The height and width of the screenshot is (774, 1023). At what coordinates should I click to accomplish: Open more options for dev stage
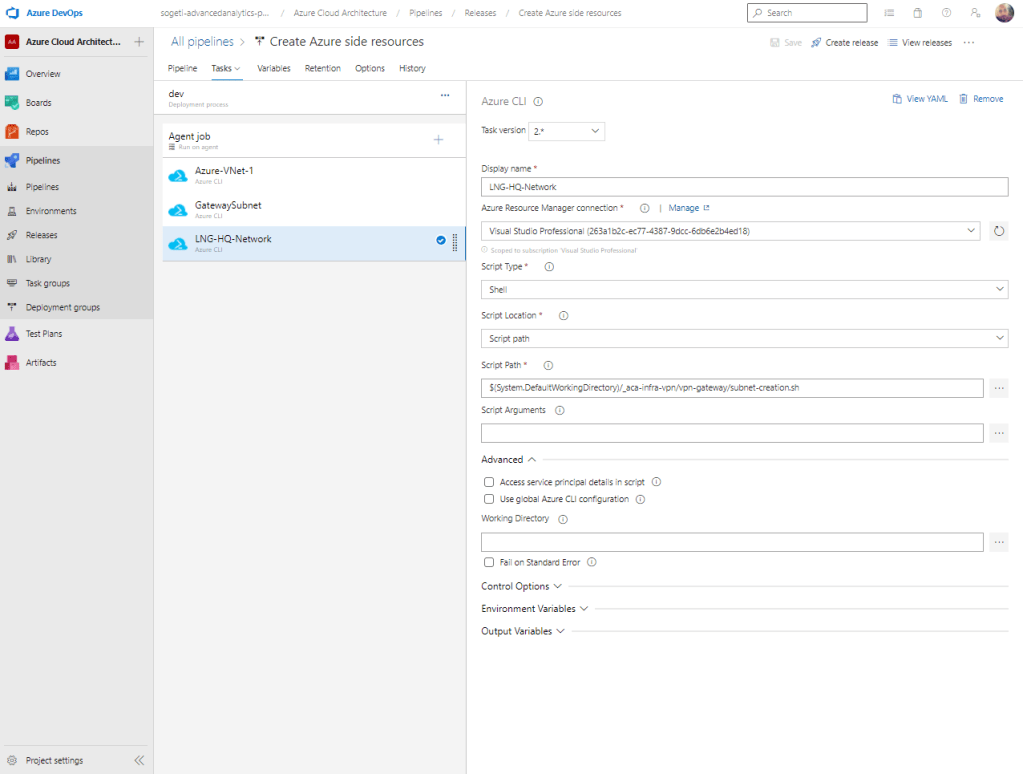pos(445,95)
